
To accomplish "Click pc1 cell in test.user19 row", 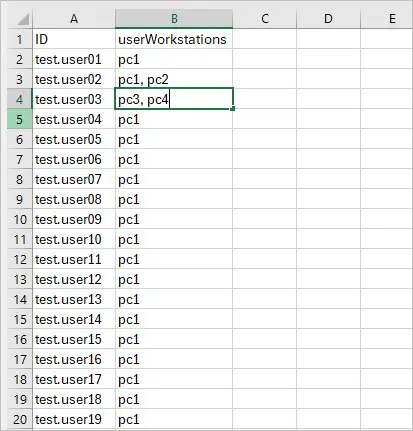I will point(174,419).
